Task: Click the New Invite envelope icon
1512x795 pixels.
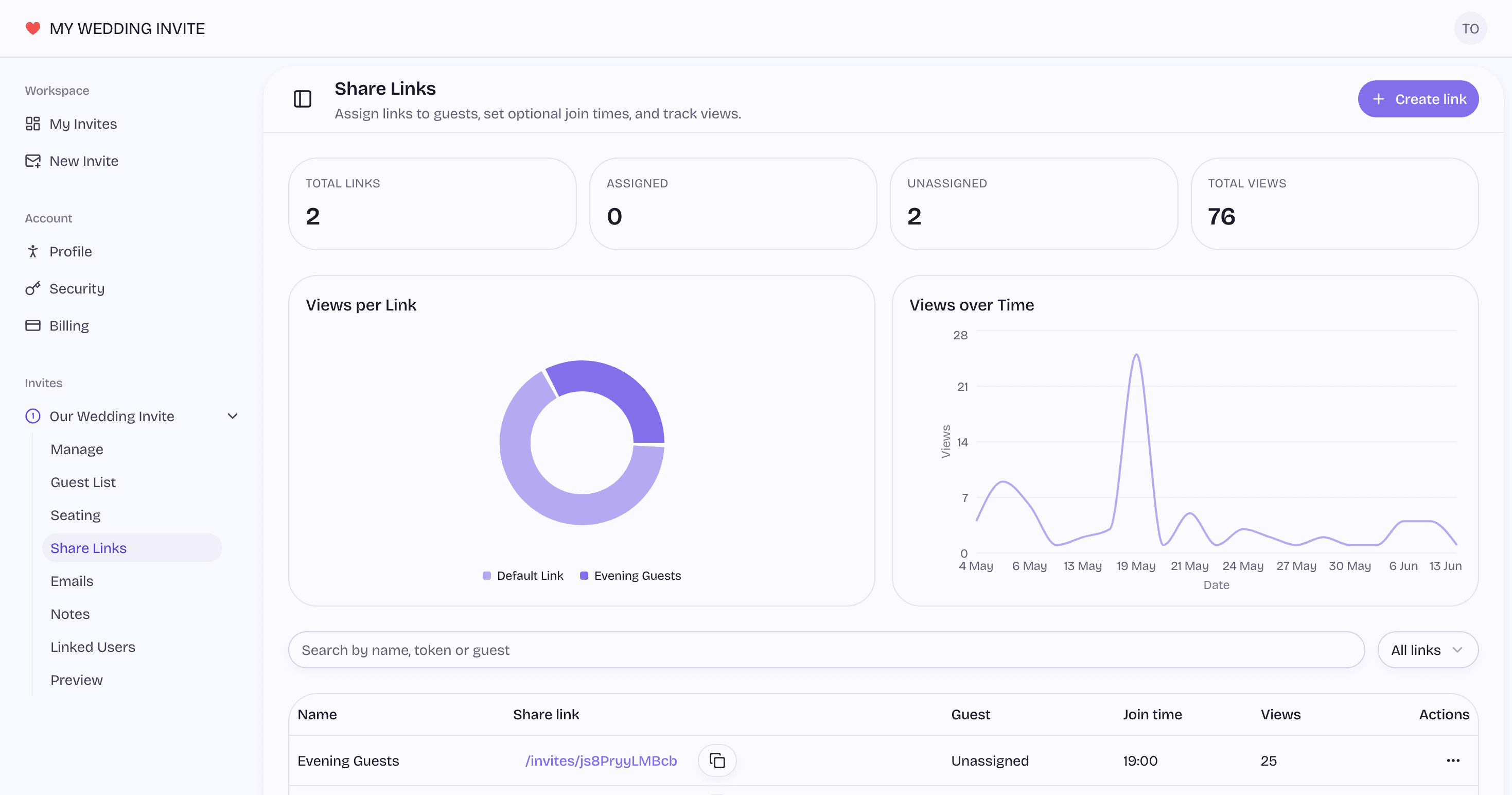Action: (33, 160)
